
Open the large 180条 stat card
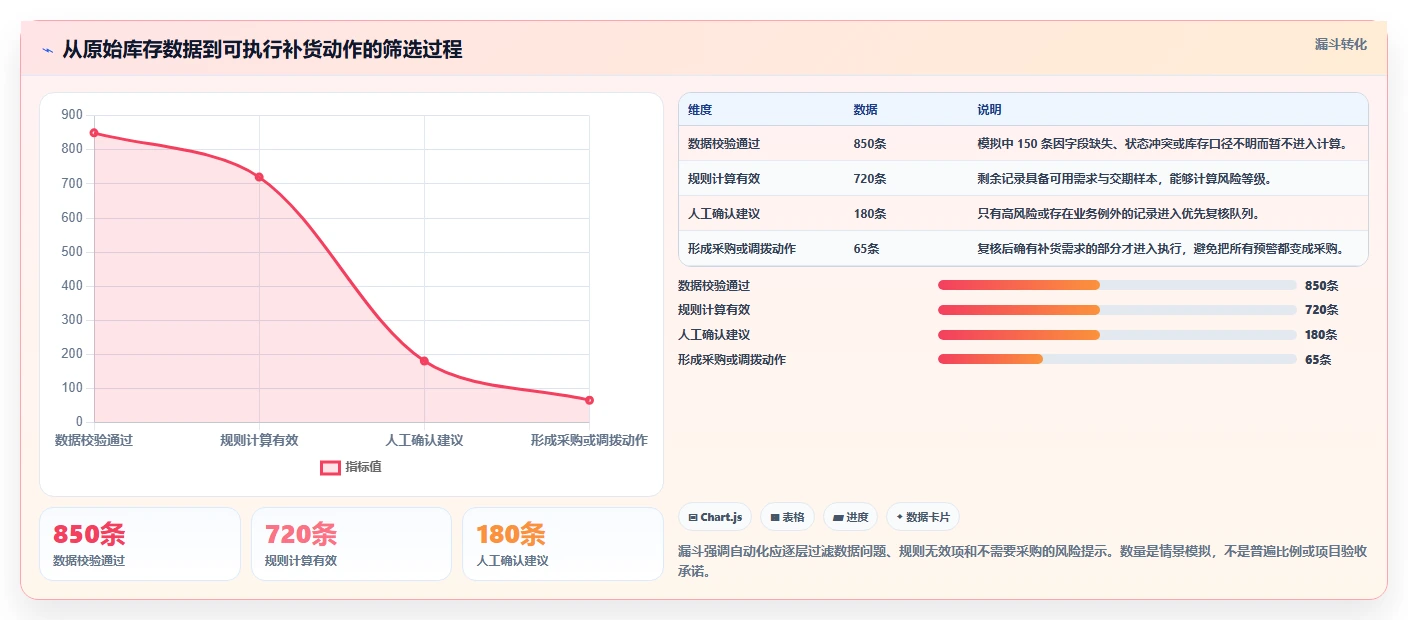(563, 544)
